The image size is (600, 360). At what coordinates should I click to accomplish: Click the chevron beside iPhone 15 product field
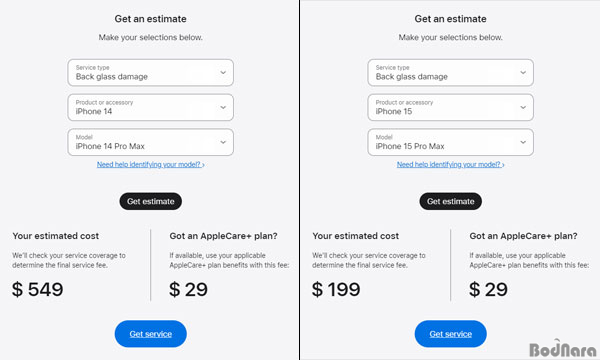pyautogui.click(x=523, y=107)
